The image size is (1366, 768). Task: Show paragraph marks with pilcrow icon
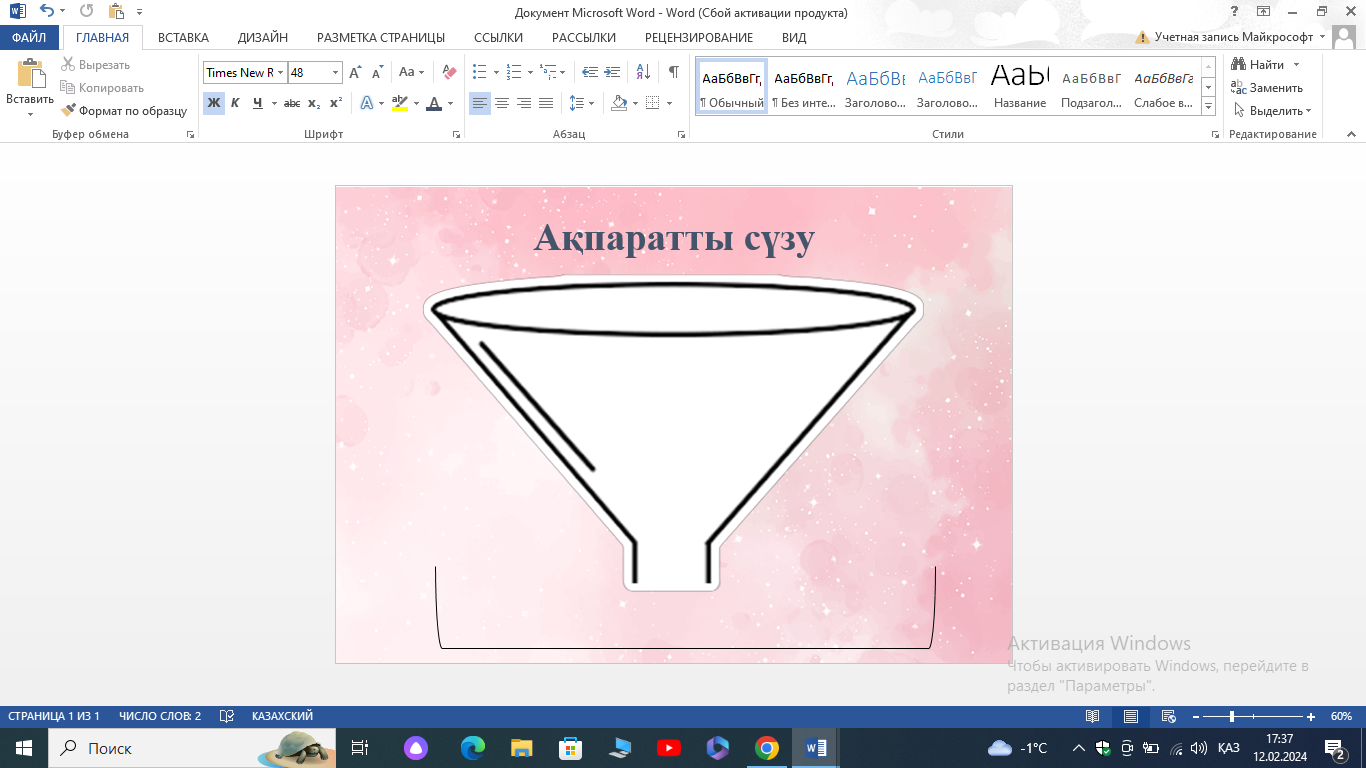pos(673,73)
